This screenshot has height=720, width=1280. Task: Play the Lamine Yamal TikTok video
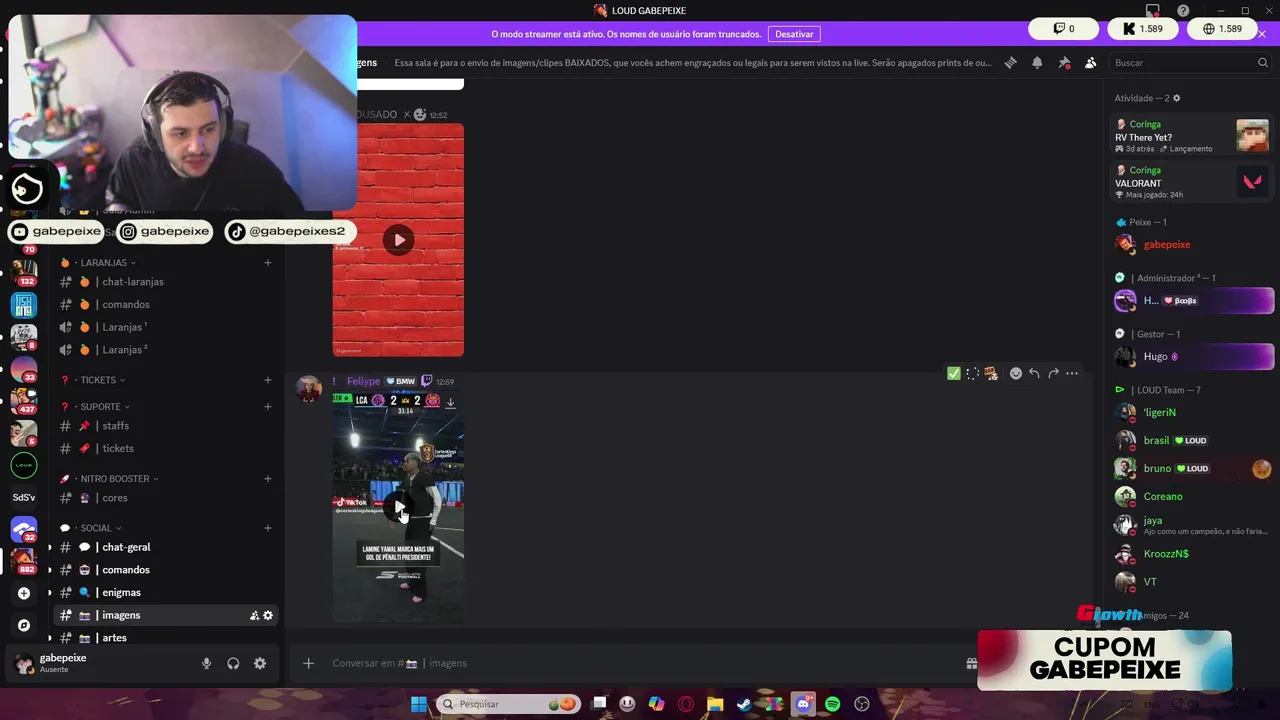(x=398, y=507)
